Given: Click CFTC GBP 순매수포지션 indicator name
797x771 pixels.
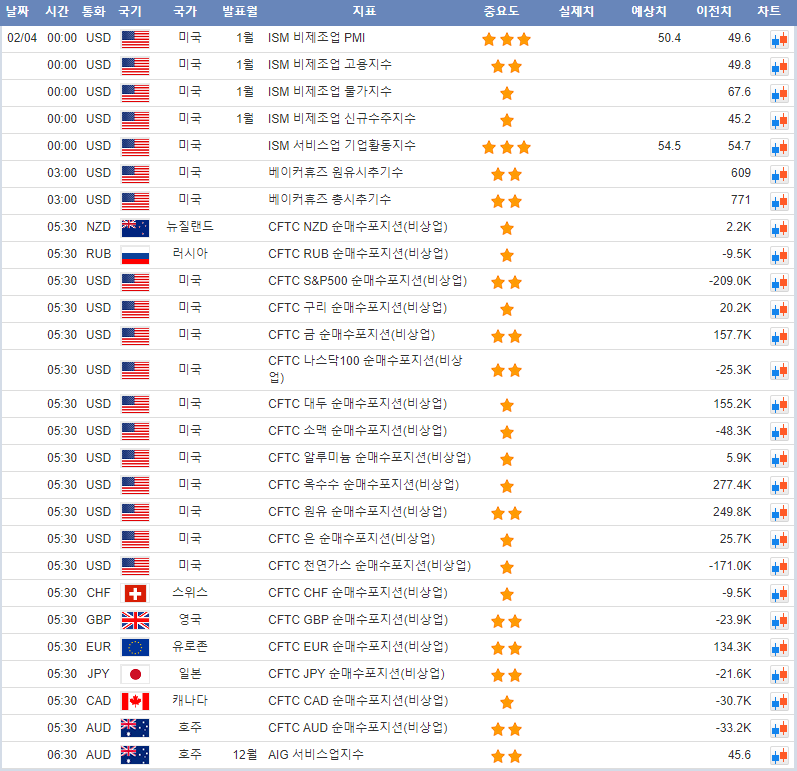Looking at the screenshot, I should point(358,620).
